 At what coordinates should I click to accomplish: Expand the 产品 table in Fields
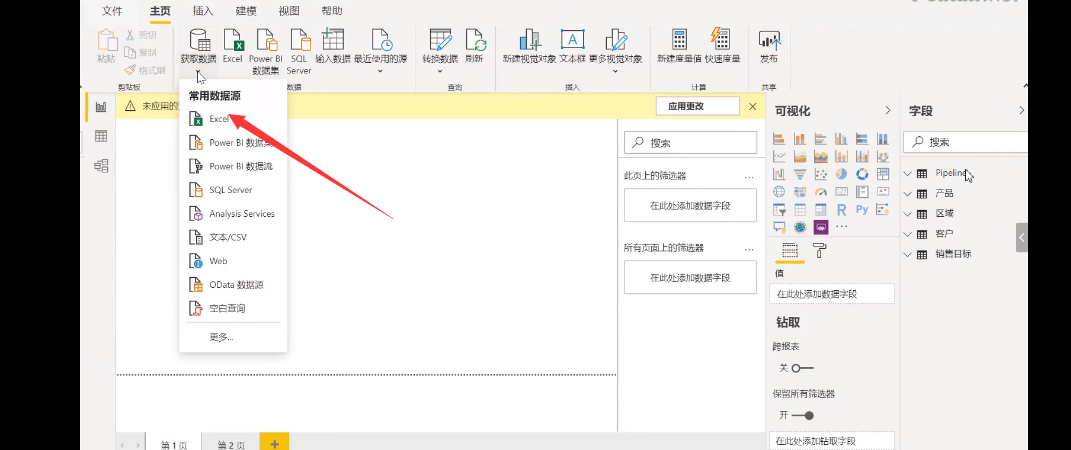907,194
